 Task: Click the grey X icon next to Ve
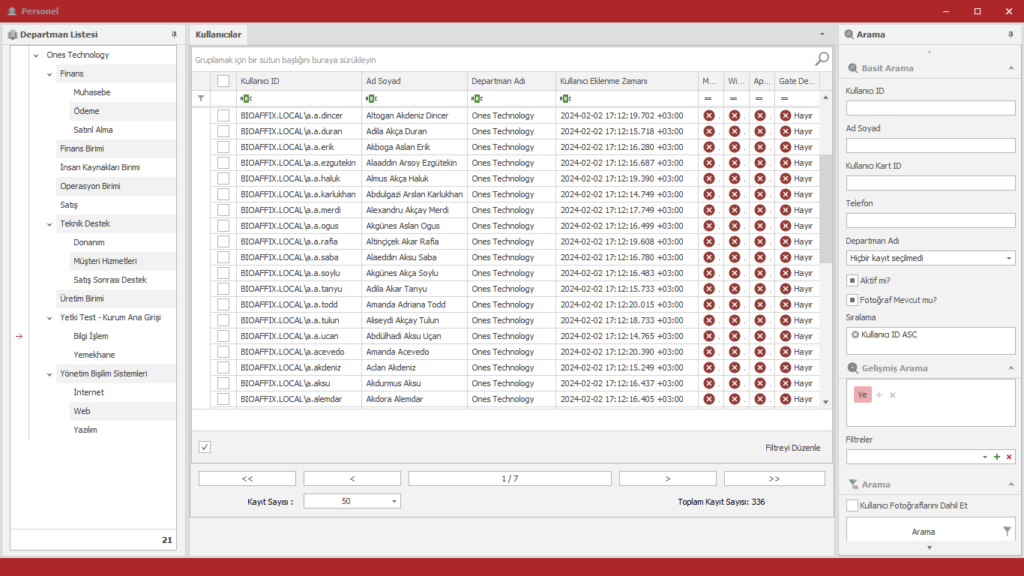[x=893, y=394]
